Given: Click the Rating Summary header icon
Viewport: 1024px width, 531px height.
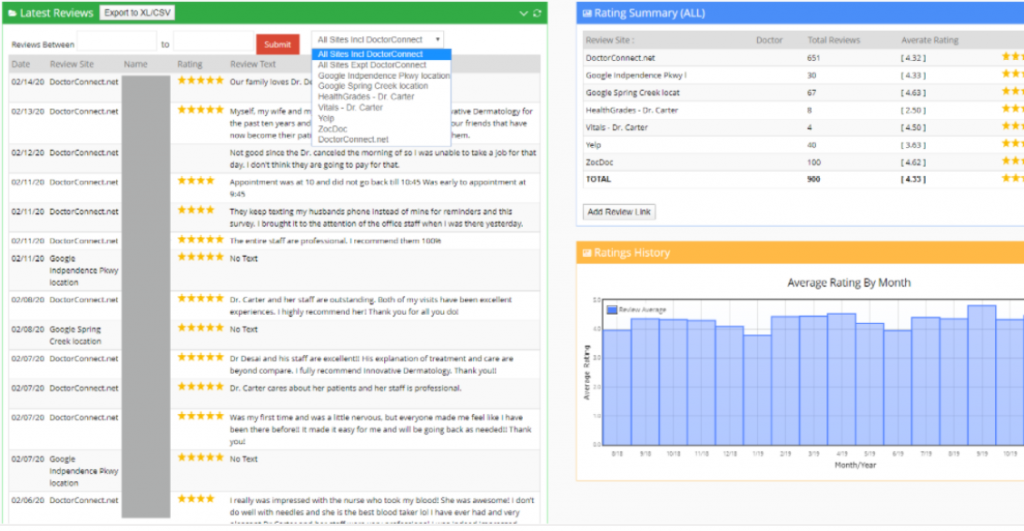Looking at the screenshot, I should coord(586,13).
